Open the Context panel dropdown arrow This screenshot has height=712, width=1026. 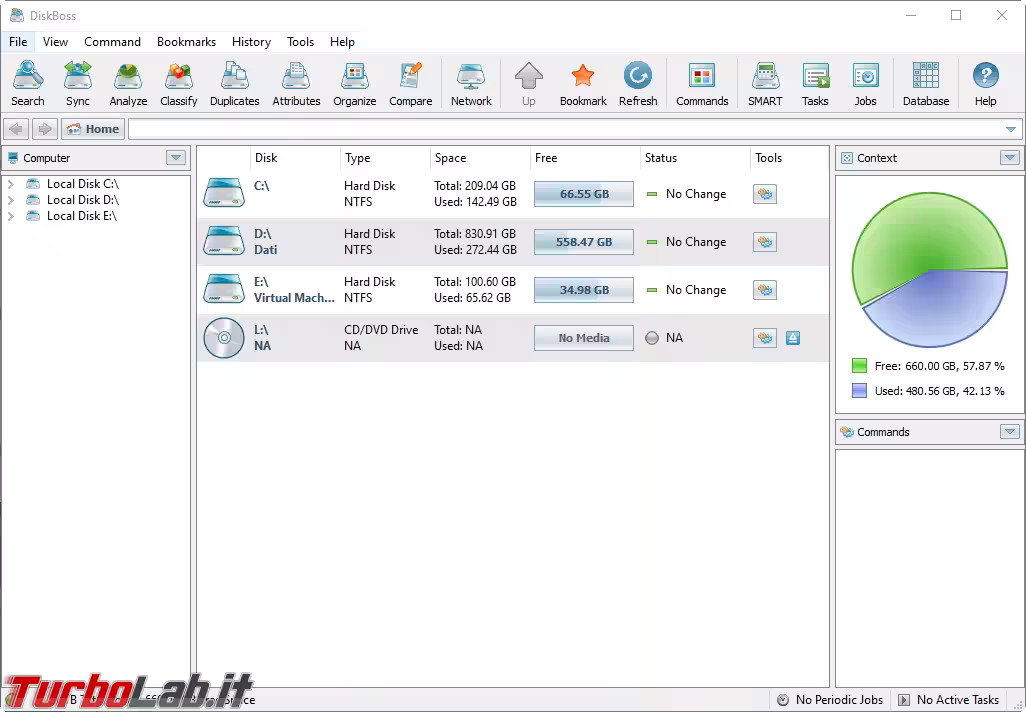(1009, 158)
